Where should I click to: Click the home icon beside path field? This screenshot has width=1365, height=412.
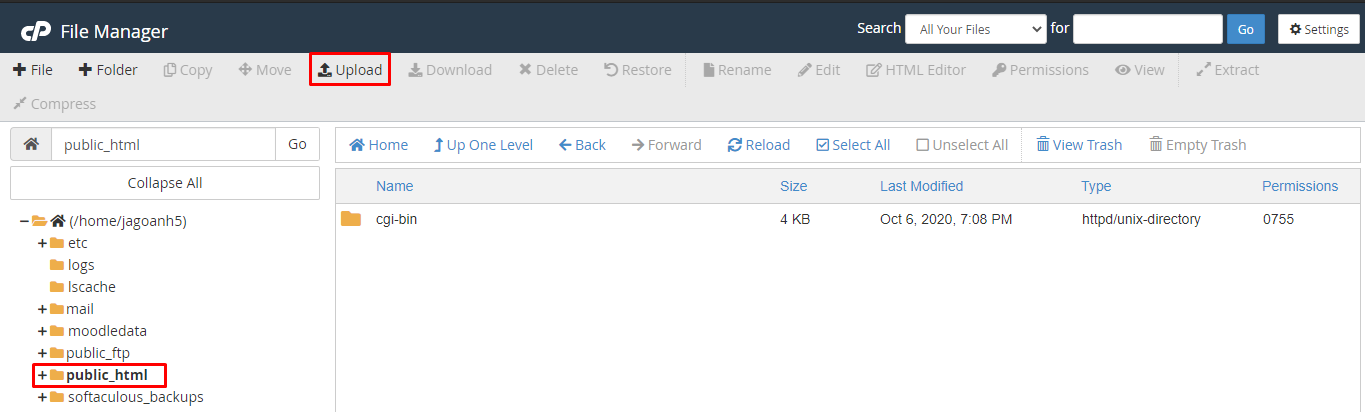pyautogui.click(x=31, y=144)
